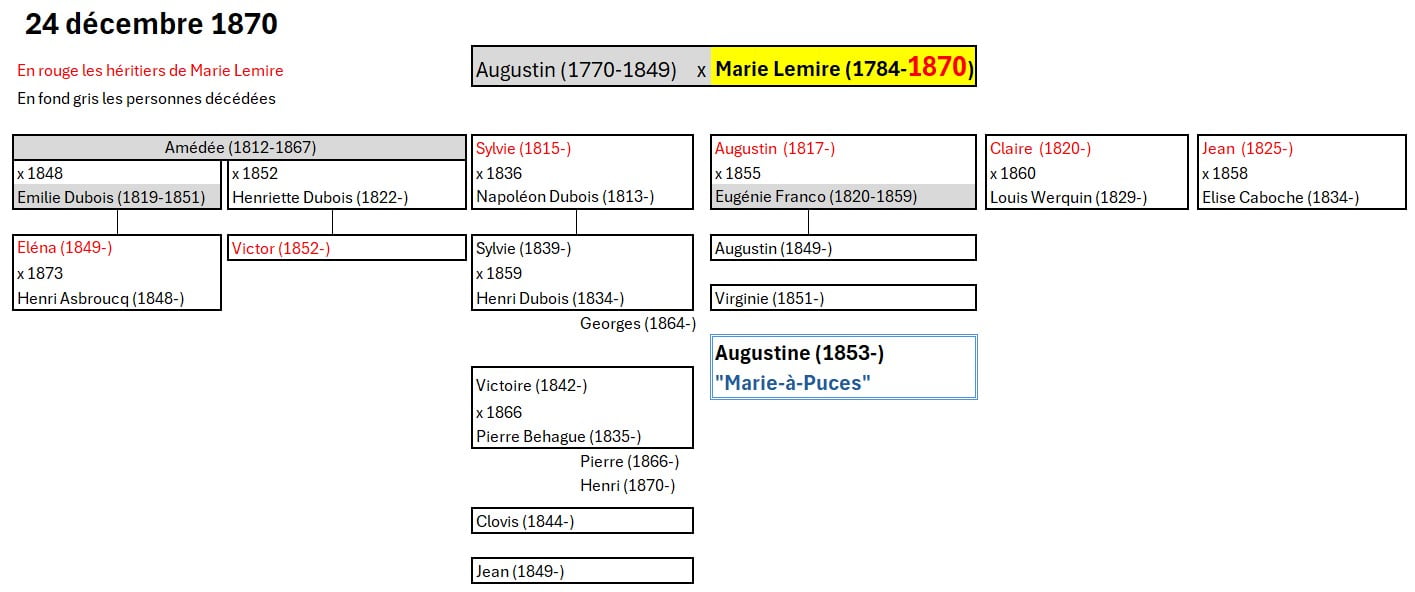Click the red Claire (1820-) name

click(x=1040, y=149)
